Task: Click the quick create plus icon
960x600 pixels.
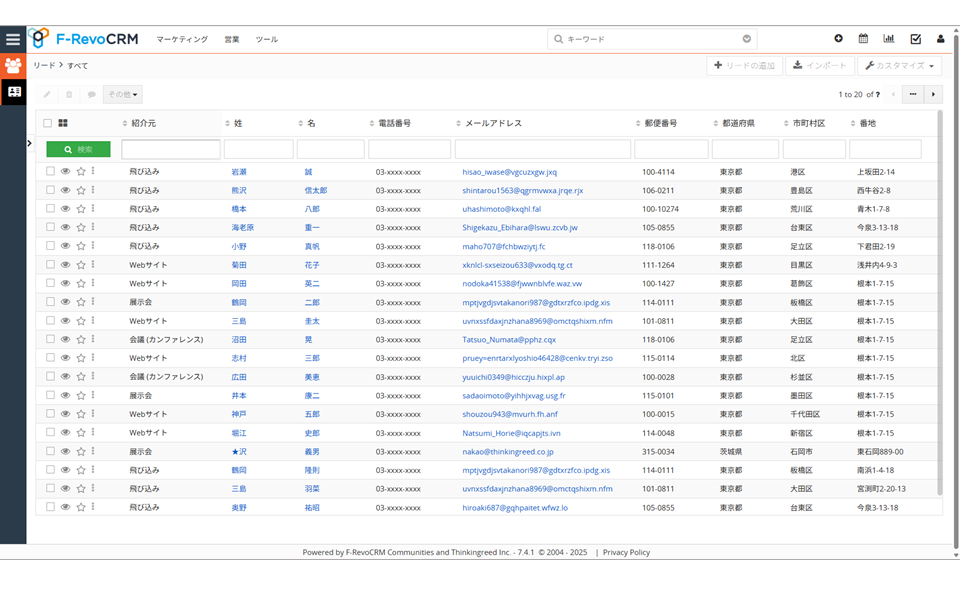Action: 838,39
